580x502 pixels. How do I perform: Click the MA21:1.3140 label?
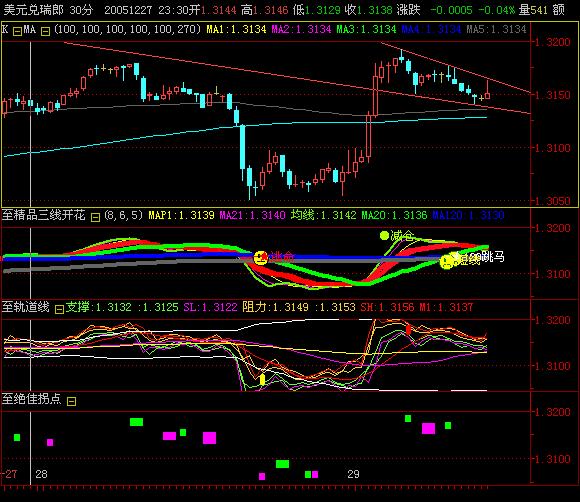pyautogui.click(x=252, y=215)
